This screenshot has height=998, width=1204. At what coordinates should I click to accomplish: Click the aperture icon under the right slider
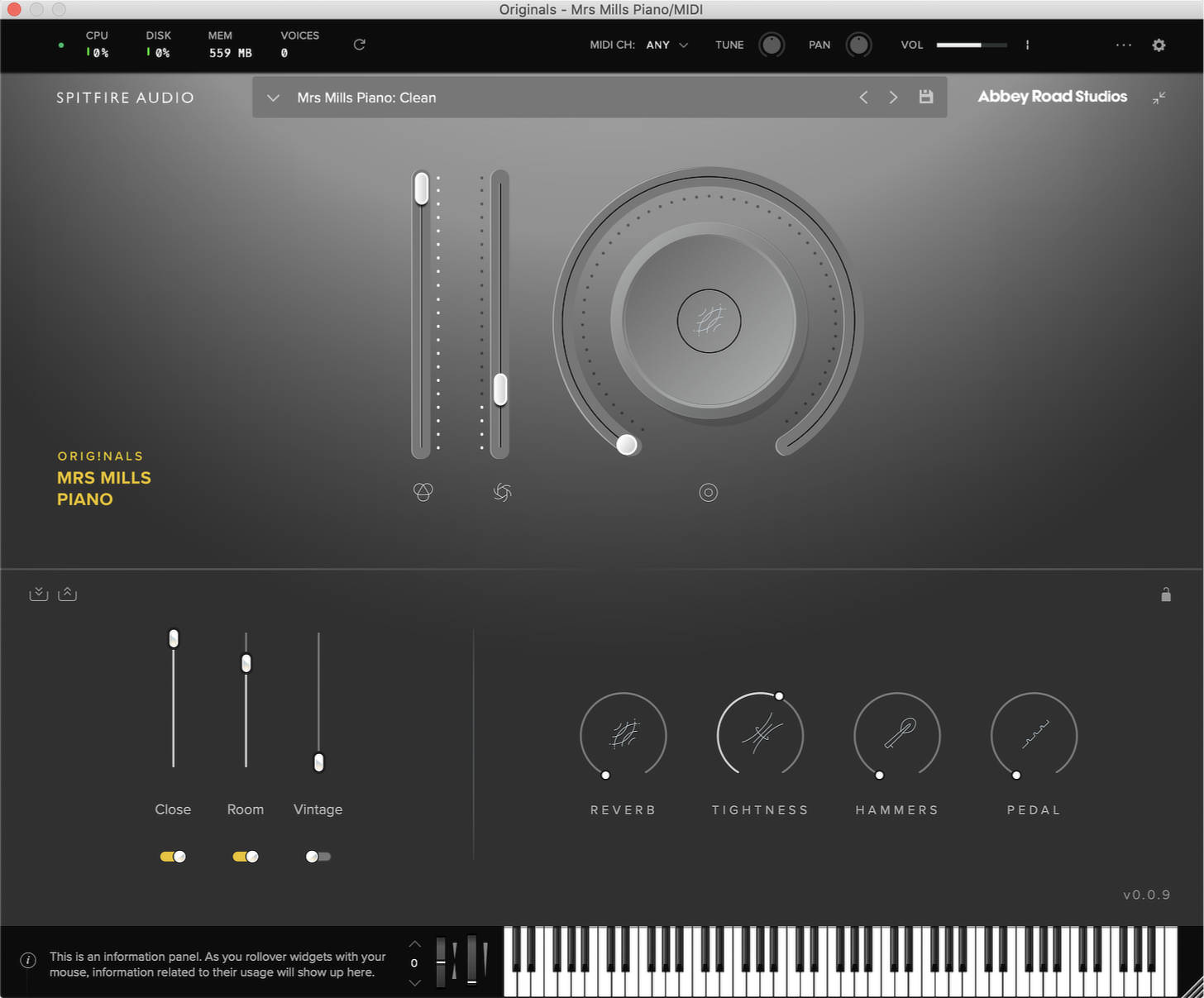click(502, 492)
